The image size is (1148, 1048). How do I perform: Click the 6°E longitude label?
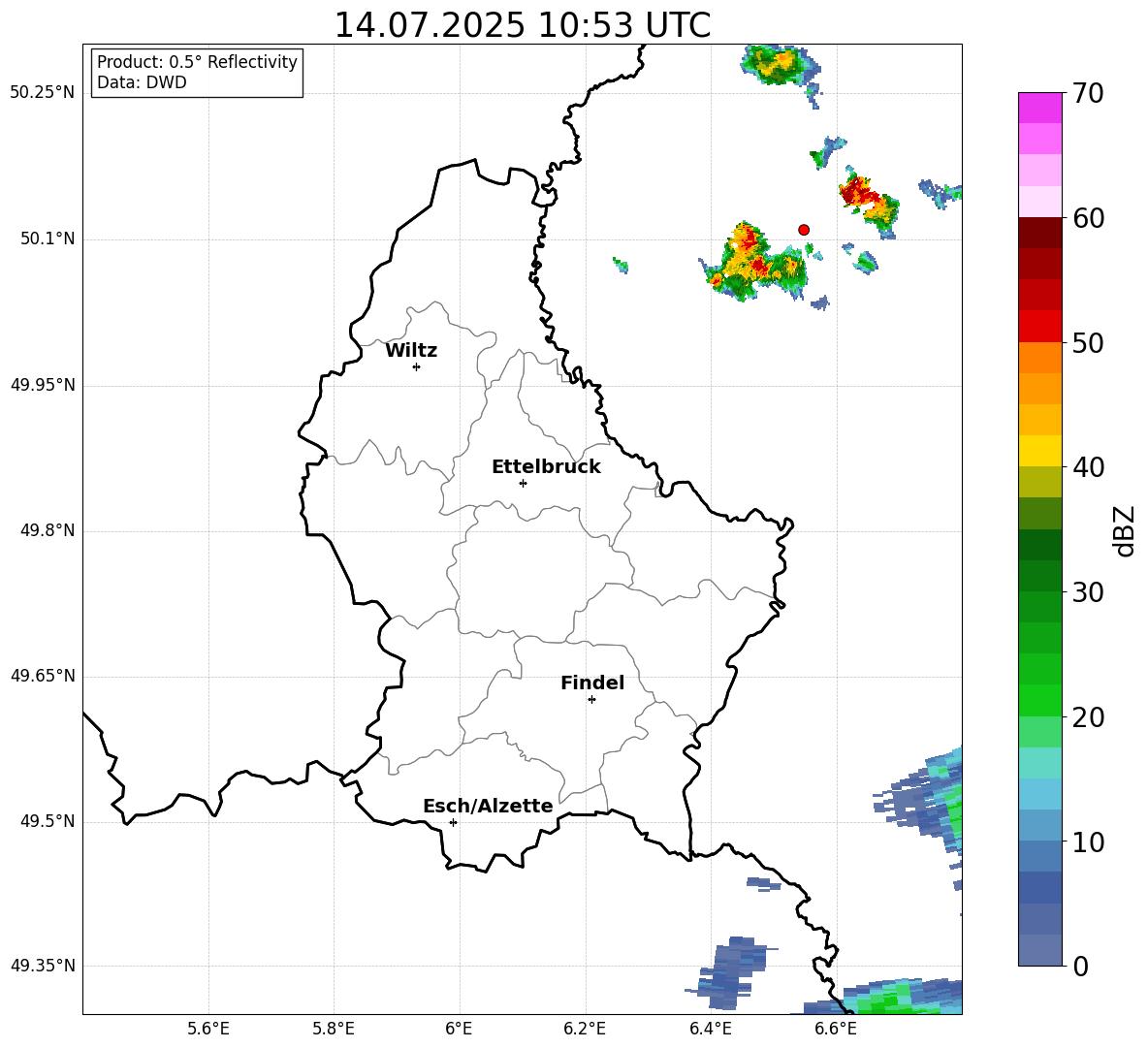[x=459, y=1029]
